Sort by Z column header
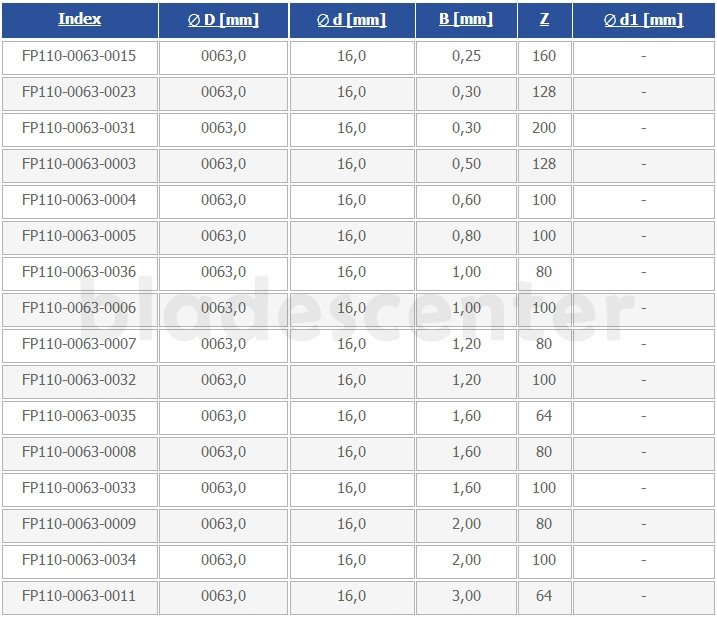Screen dimensions: 717x617 click(544, 19)
